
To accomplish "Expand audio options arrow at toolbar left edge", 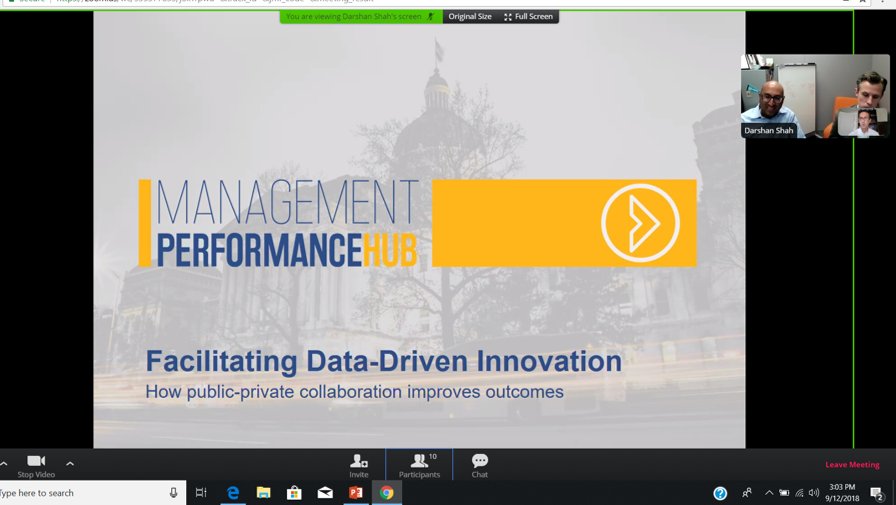I will (3, 464).
